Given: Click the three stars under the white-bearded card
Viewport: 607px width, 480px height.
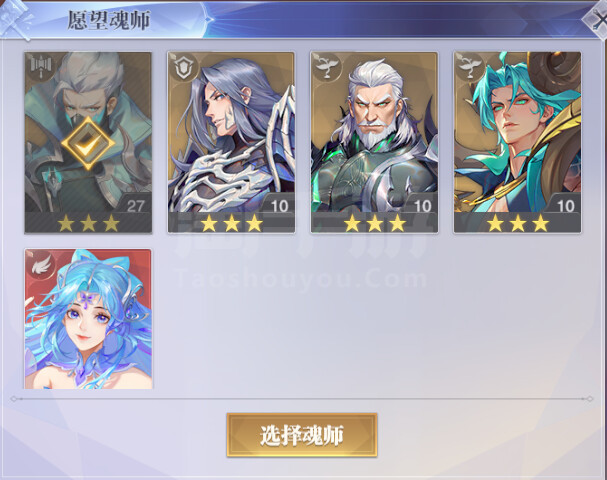Looking at the screenshot, I should point(375,223).
